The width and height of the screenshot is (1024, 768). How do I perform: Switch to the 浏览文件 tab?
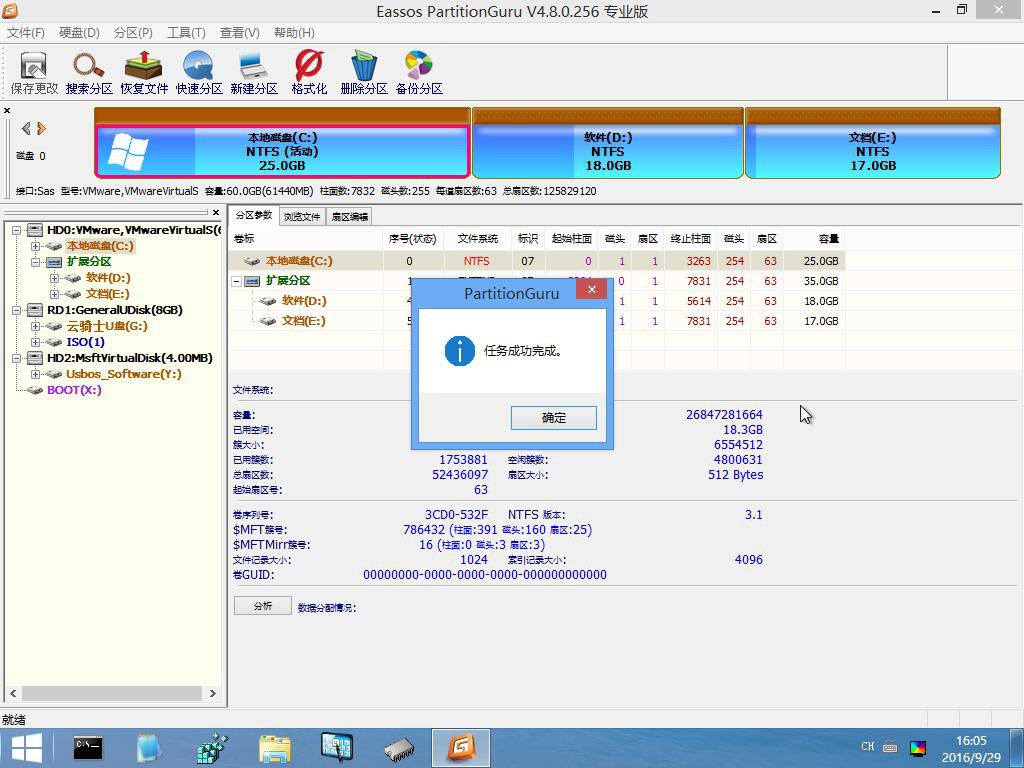click(x=301, y=216)
